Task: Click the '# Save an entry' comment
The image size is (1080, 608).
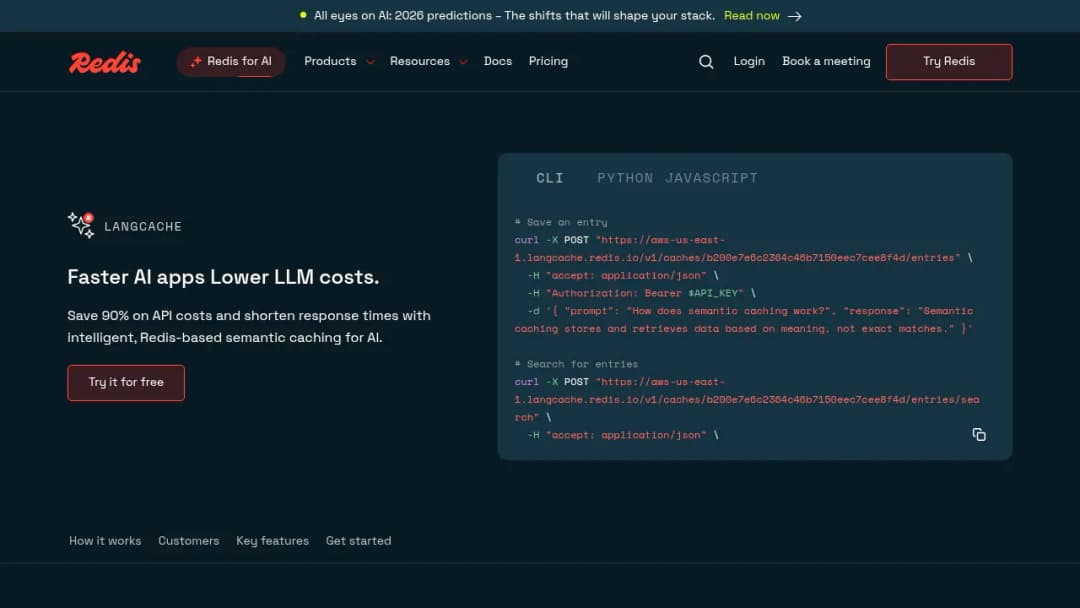Action: click(561, 222)
